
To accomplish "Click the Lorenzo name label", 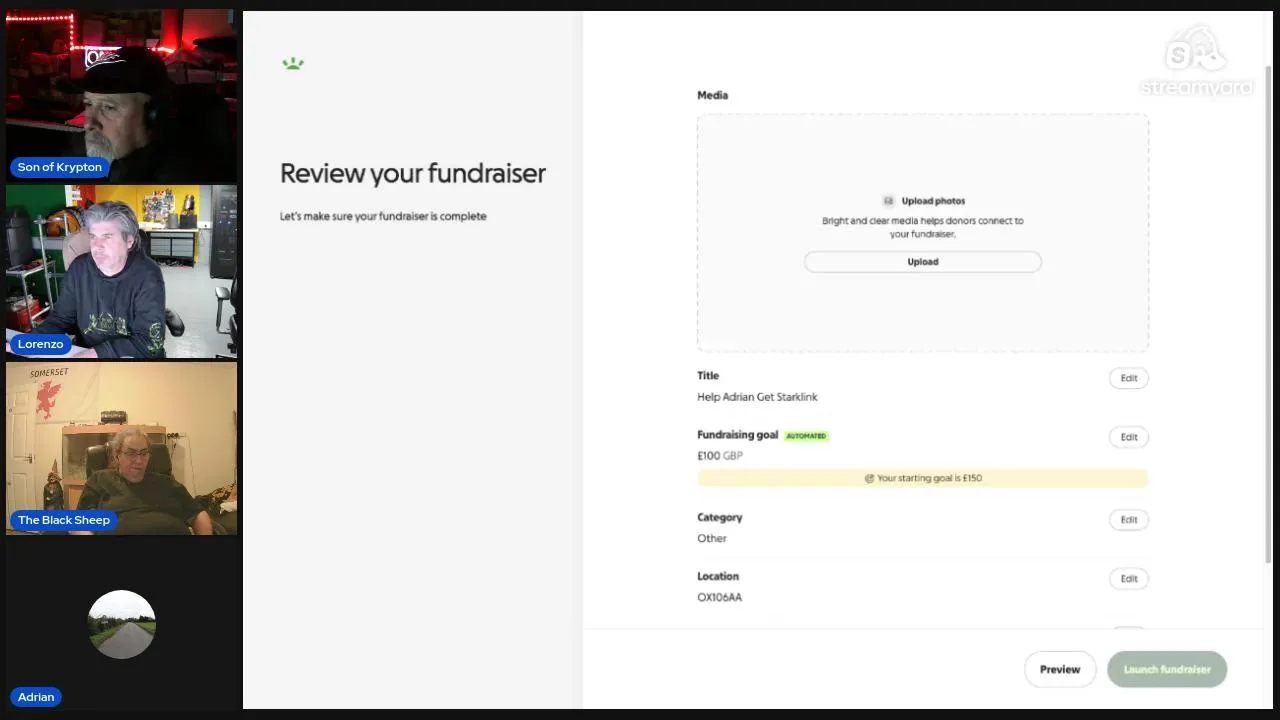I will coord(41,344).
